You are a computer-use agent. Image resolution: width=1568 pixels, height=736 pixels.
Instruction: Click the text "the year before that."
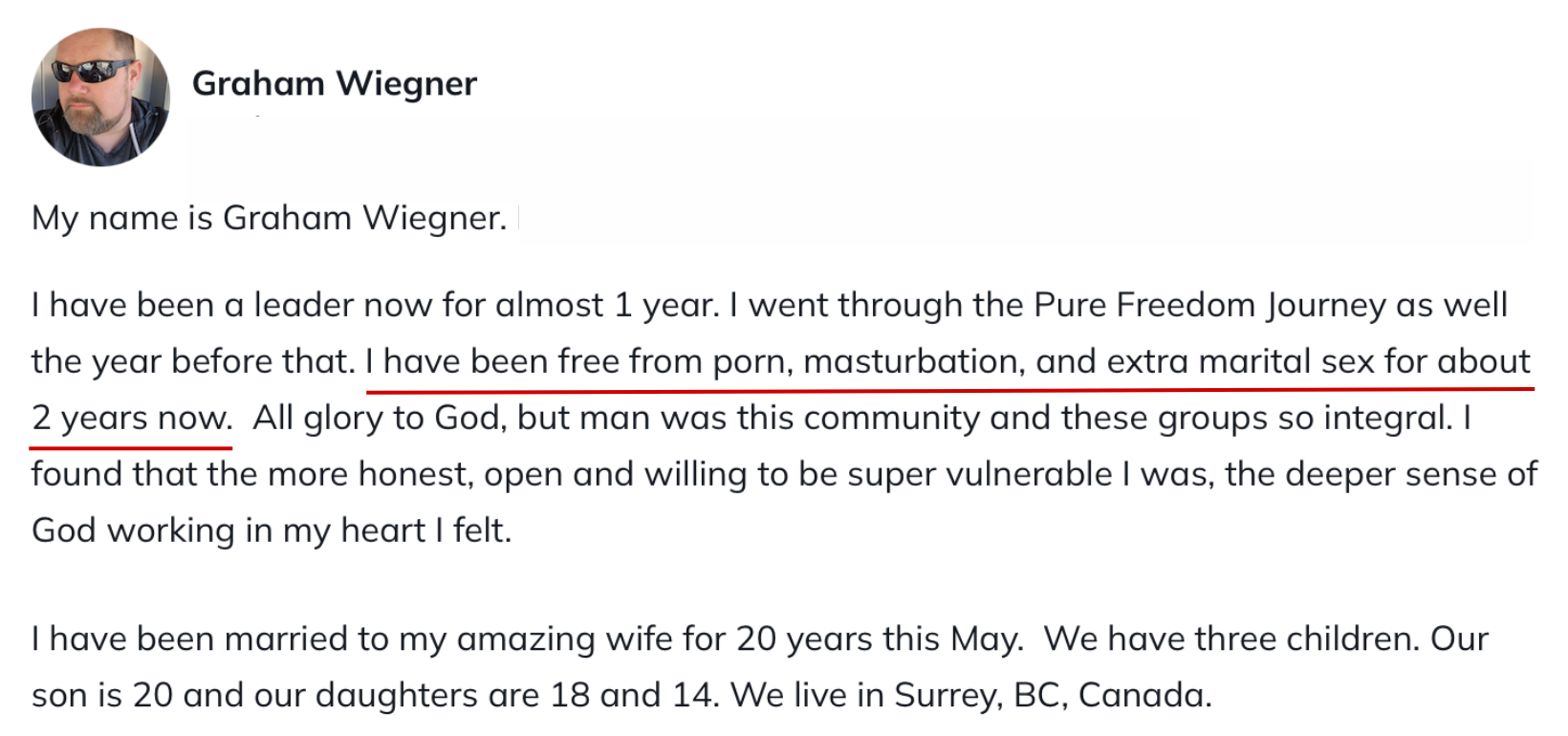(193, 361)
